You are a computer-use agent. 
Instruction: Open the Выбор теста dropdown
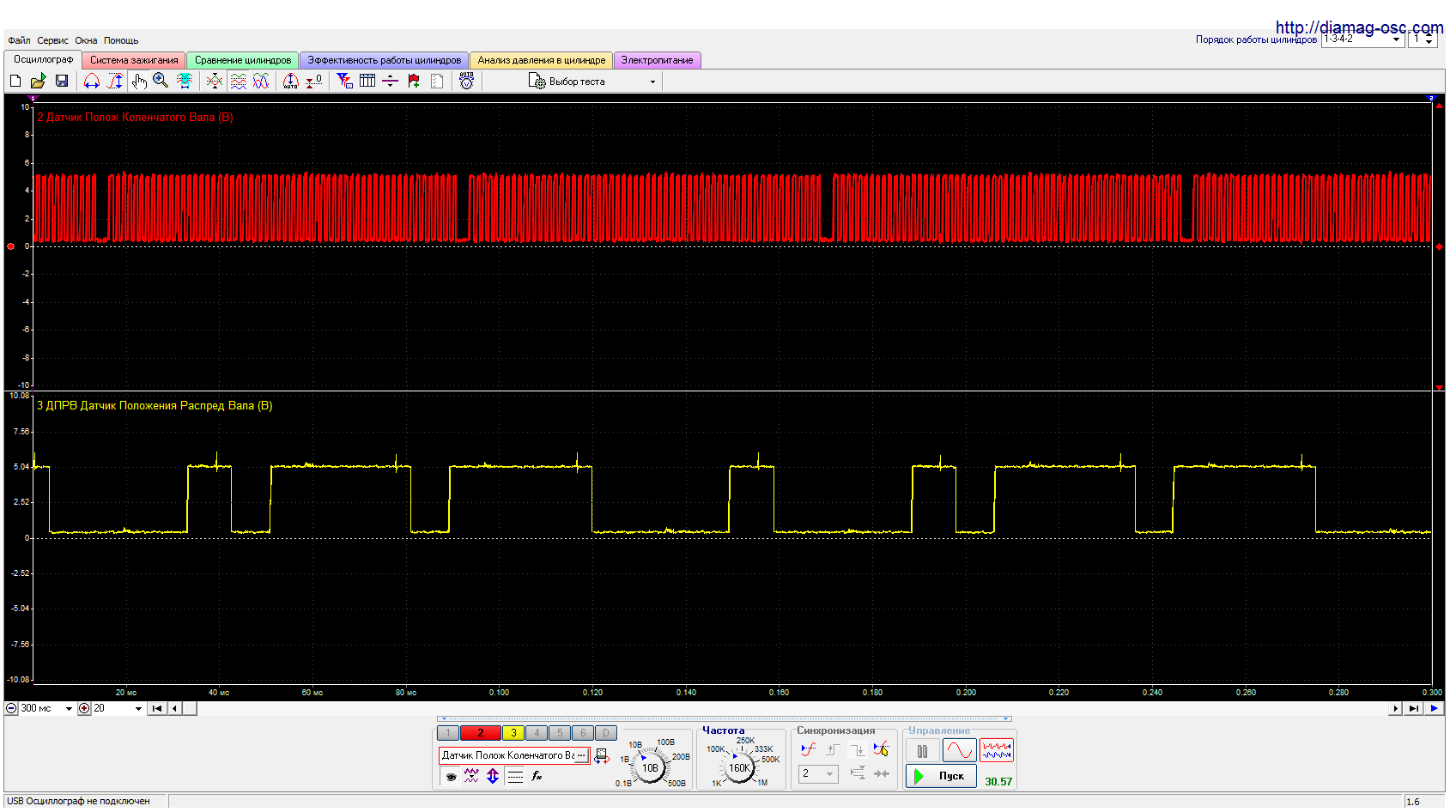click(592, 82)
